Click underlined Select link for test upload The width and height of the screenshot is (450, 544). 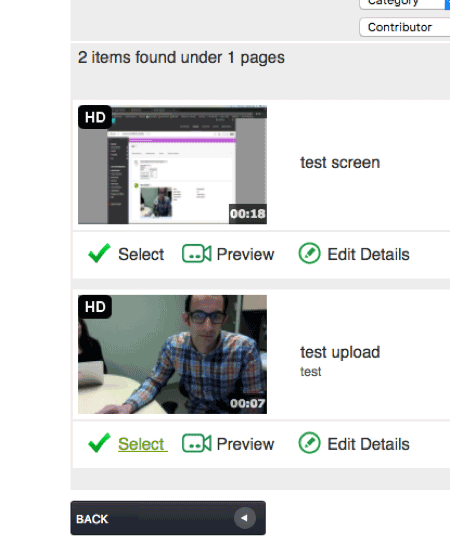[x=143, y=444]
